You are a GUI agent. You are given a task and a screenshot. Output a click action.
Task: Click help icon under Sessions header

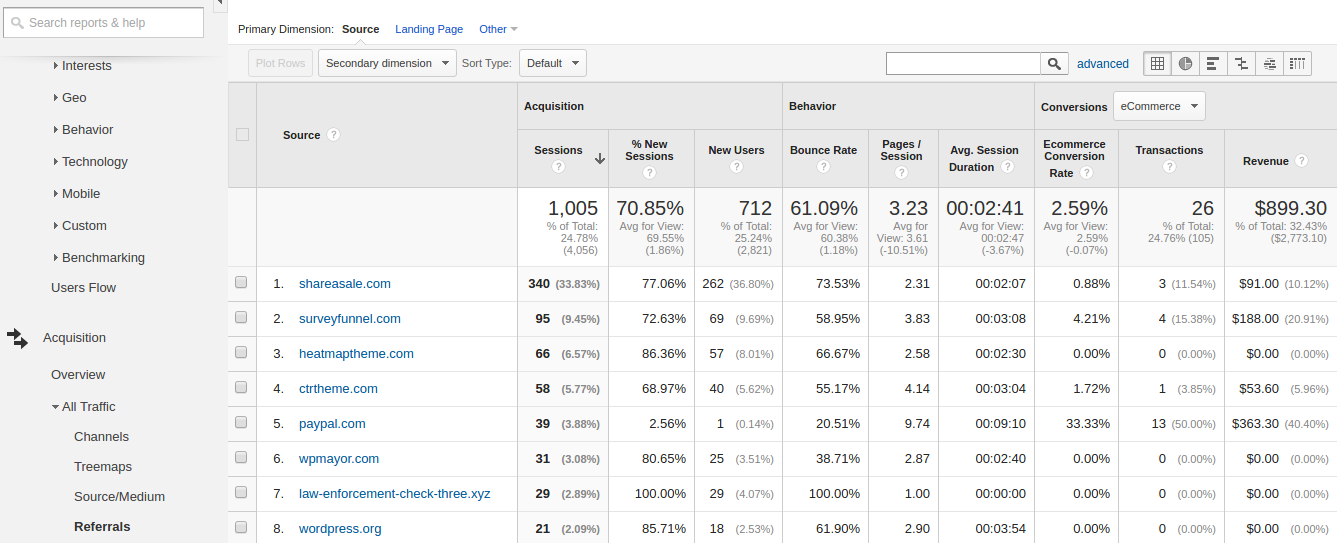coord(559,167)
